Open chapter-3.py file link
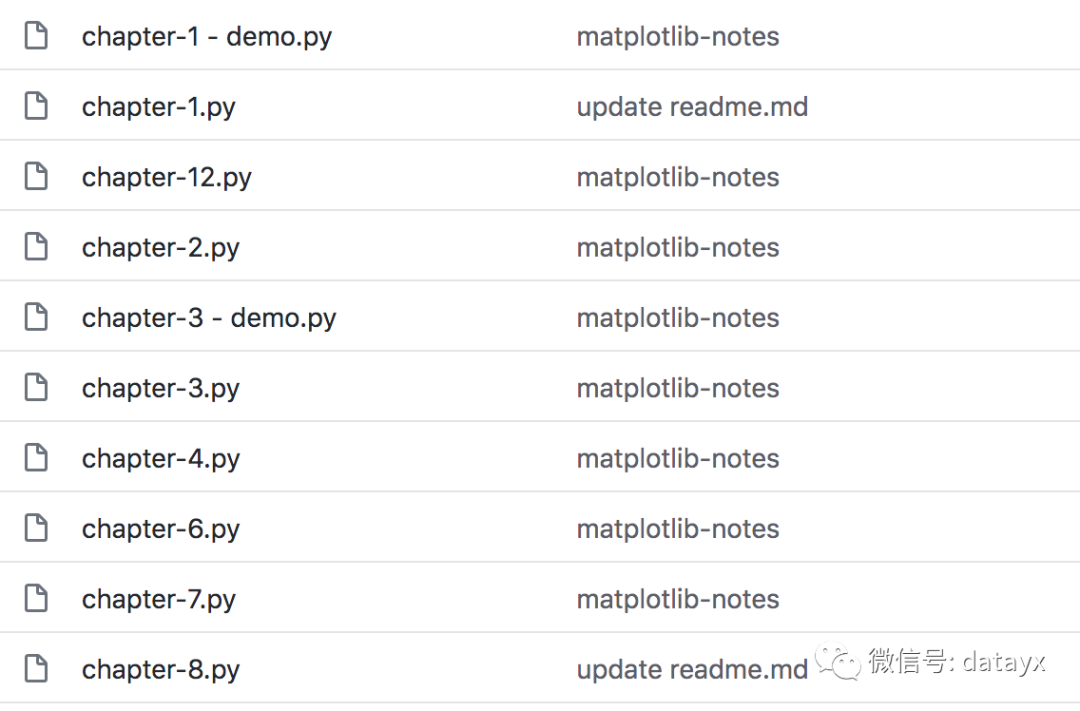The height and width of the screenshot is (711, 1080). point(160,389)
